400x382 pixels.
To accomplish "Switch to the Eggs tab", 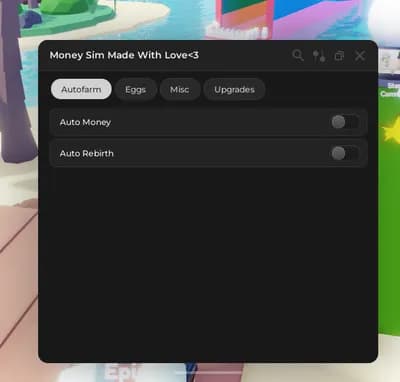I will click(x=136, y=89).
